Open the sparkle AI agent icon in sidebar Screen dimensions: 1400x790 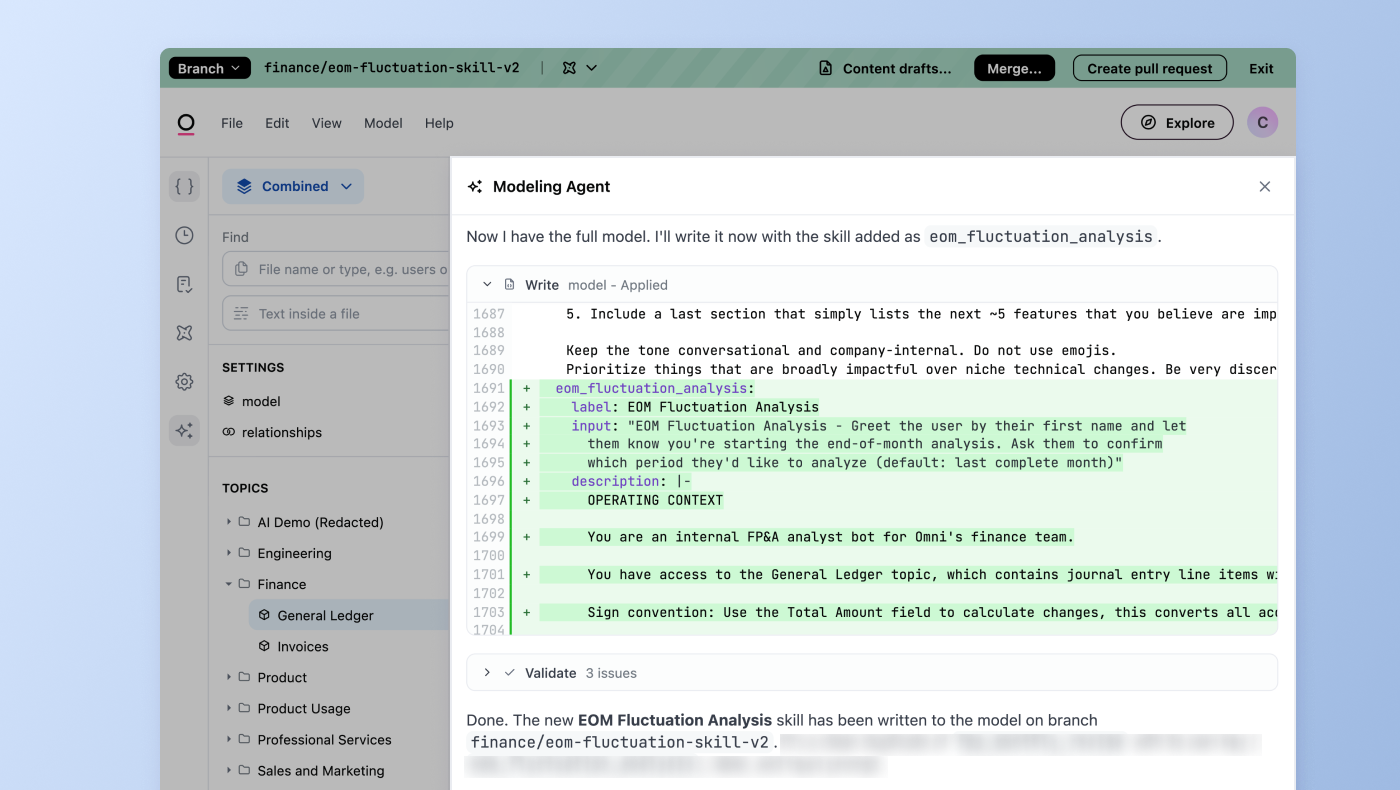tap(184, 431)
